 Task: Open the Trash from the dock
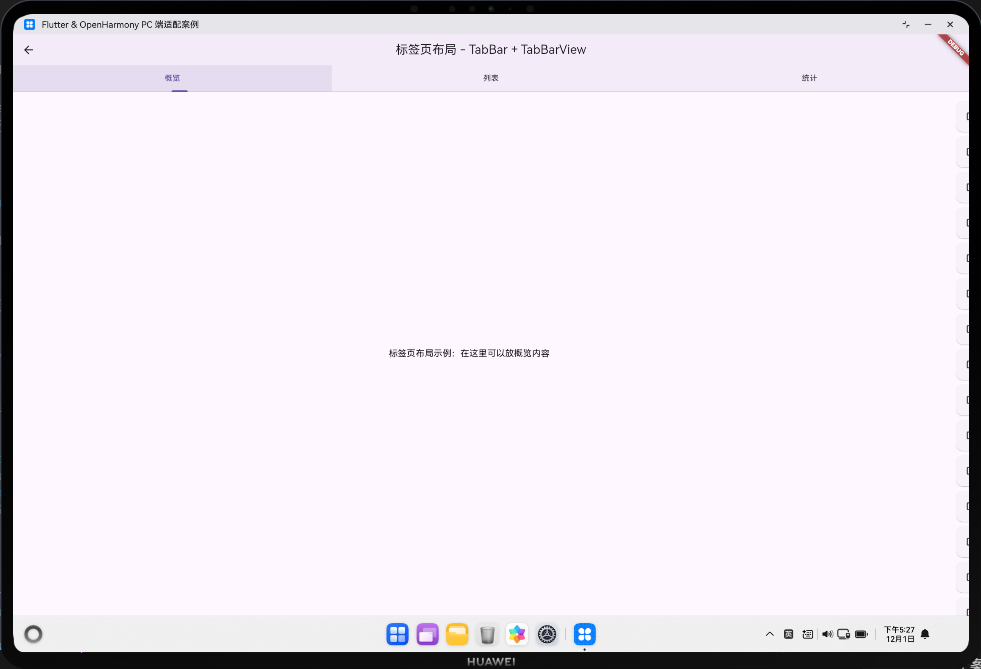tap(487, 634)
